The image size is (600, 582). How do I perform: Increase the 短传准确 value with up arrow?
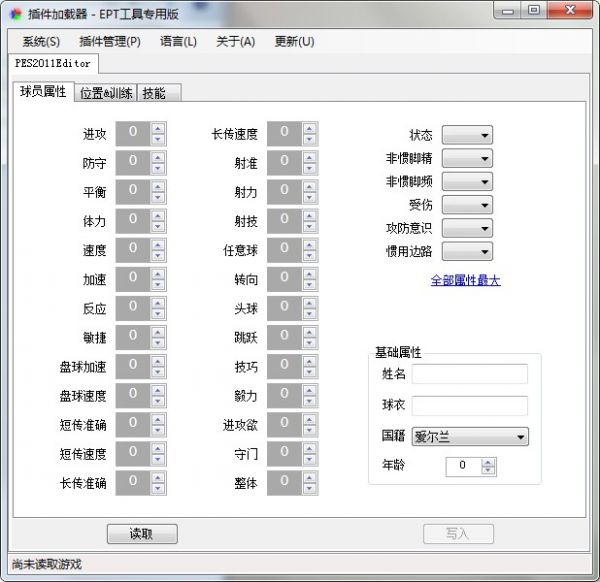coord(158,419)
